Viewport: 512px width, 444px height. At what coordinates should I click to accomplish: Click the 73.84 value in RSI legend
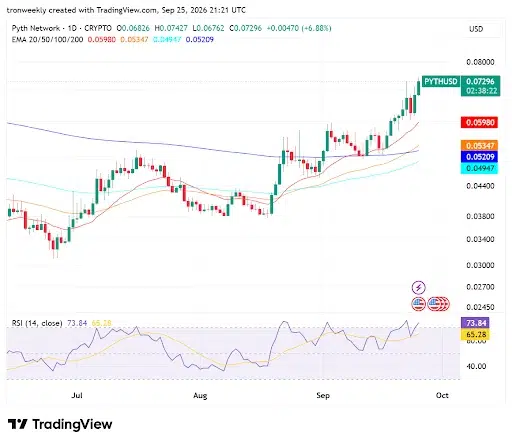(77, 323)
